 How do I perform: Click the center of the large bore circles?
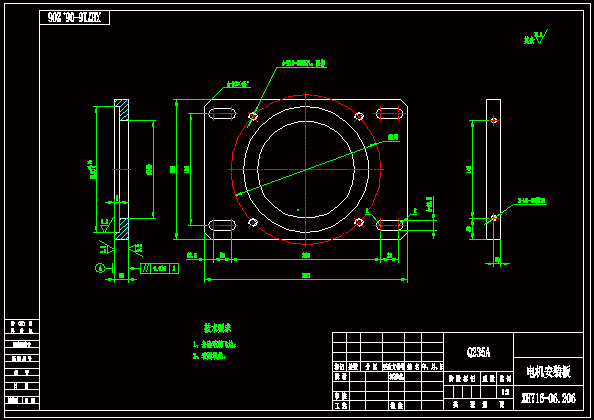306,169
